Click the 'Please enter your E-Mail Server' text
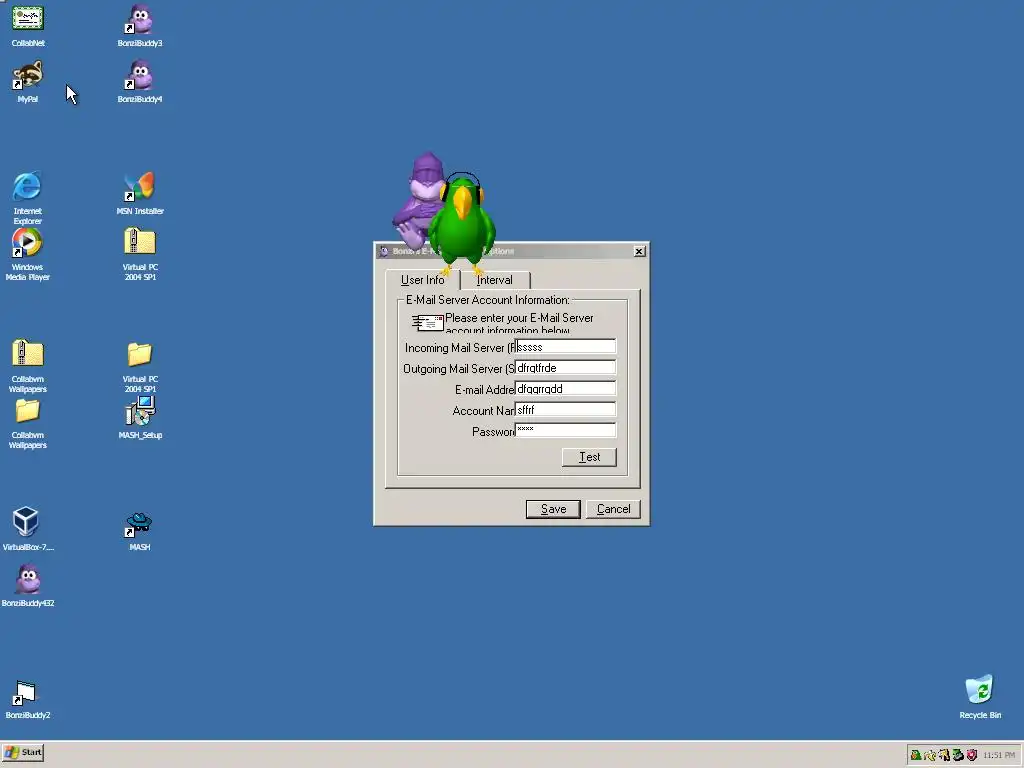Image resolution: width=1024 pixels, height=768 pixels. [x=519, y=318]
